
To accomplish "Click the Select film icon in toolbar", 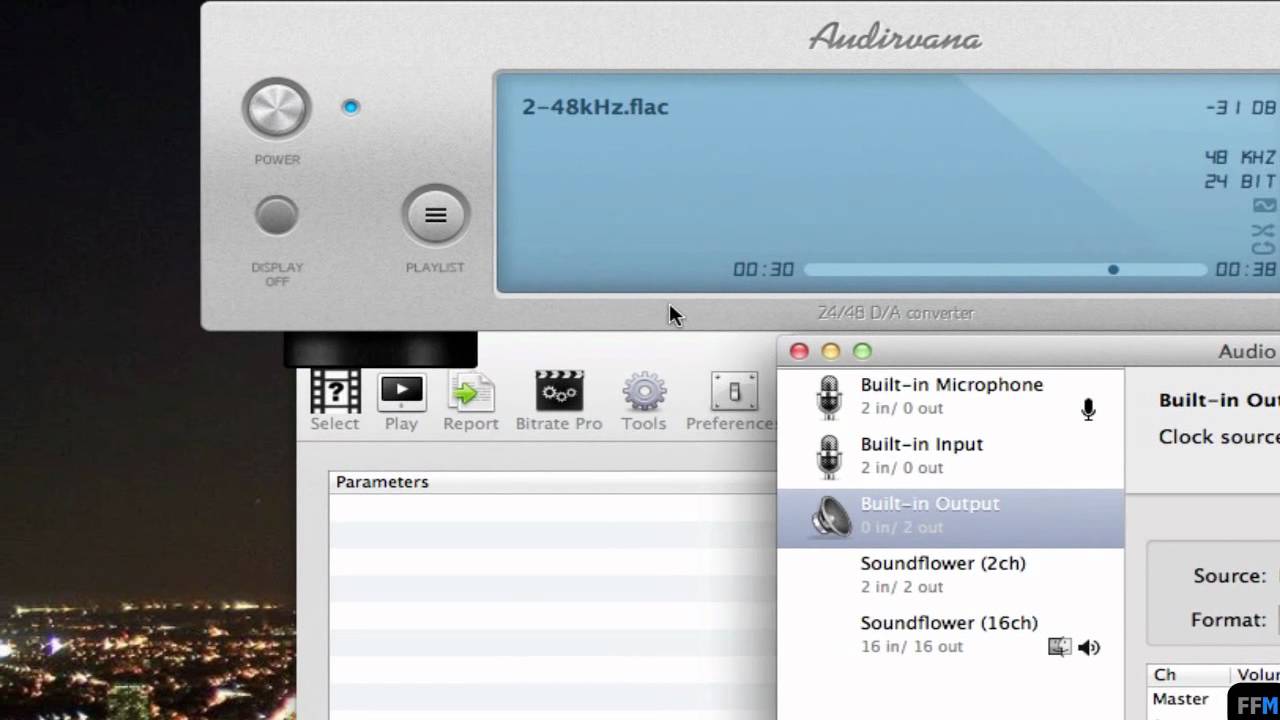I will coord(335,390).
